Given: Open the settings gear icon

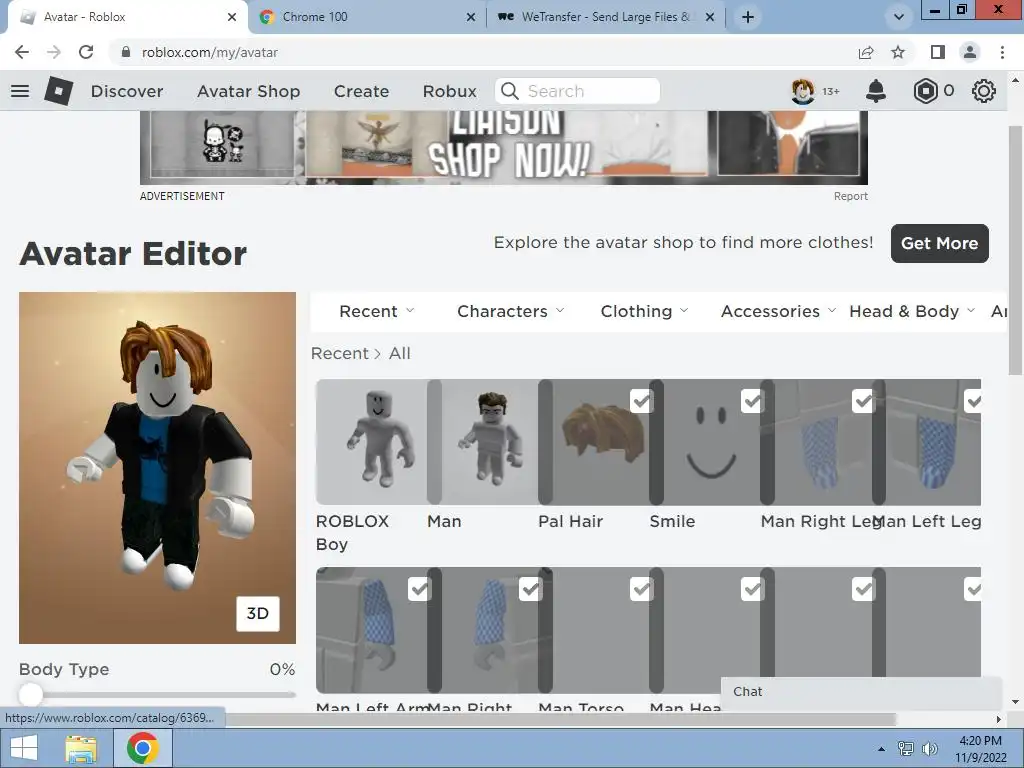Looking at the screenshot, I should tap(984, 91).
